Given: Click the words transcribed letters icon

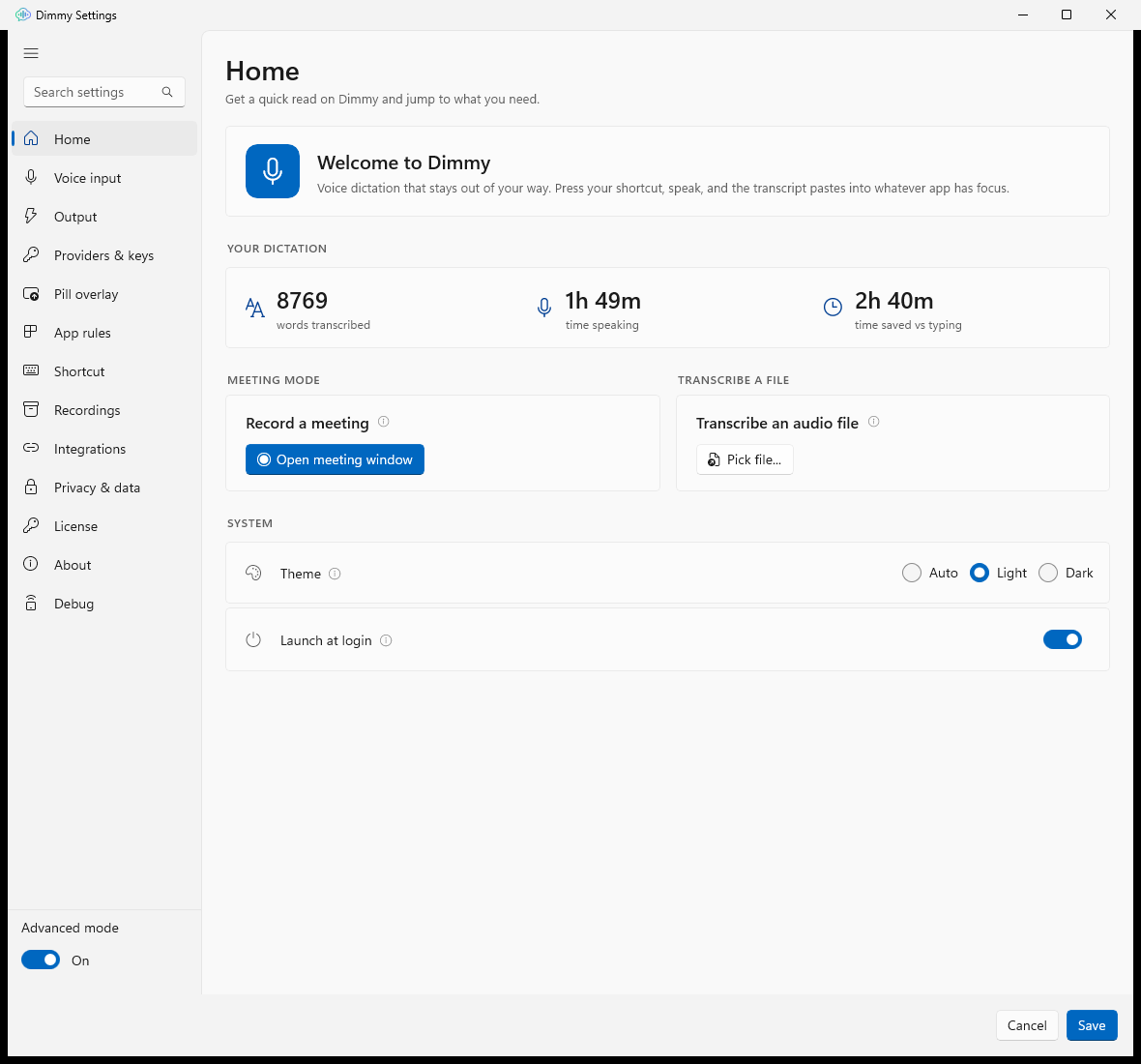Looking at the screenshot, I should pos(254,308).
